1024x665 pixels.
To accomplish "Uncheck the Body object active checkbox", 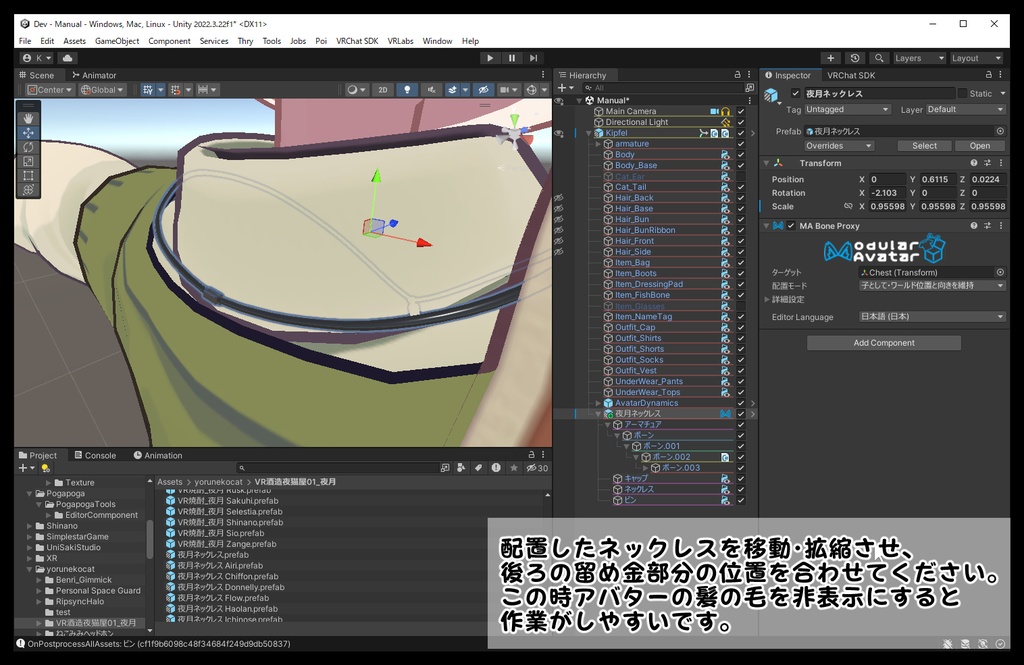I will point(741,155).
